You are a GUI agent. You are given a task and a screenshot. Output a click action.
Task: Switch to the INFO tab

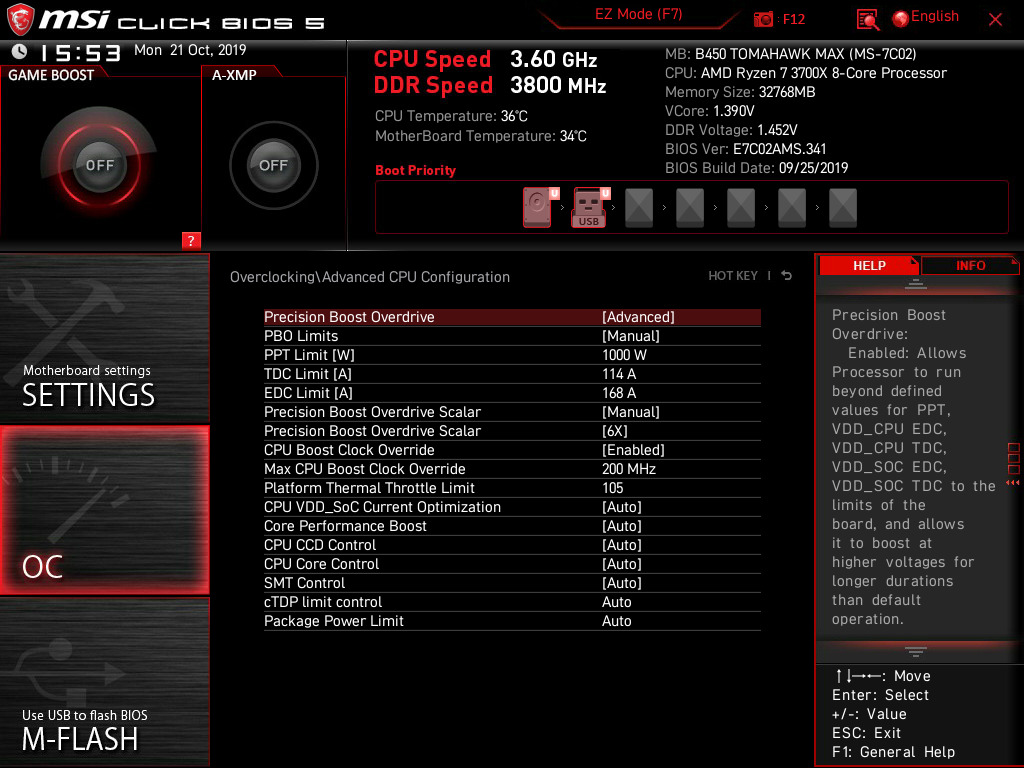[x=970, y=265]
